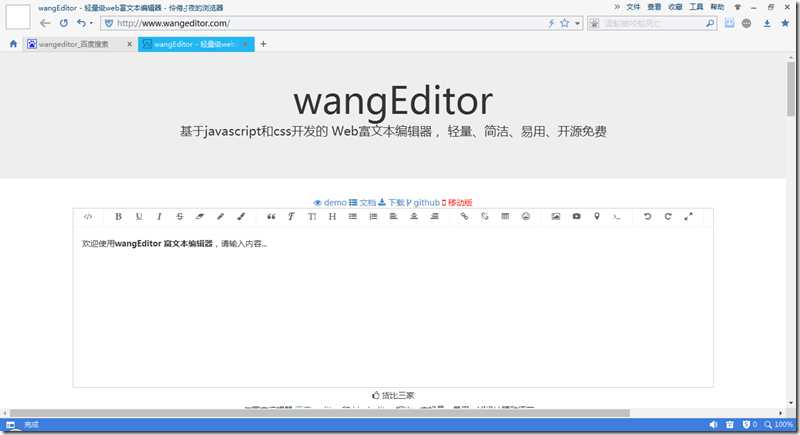
Task: Open the 工具 menu
Action: click(696, 7)
